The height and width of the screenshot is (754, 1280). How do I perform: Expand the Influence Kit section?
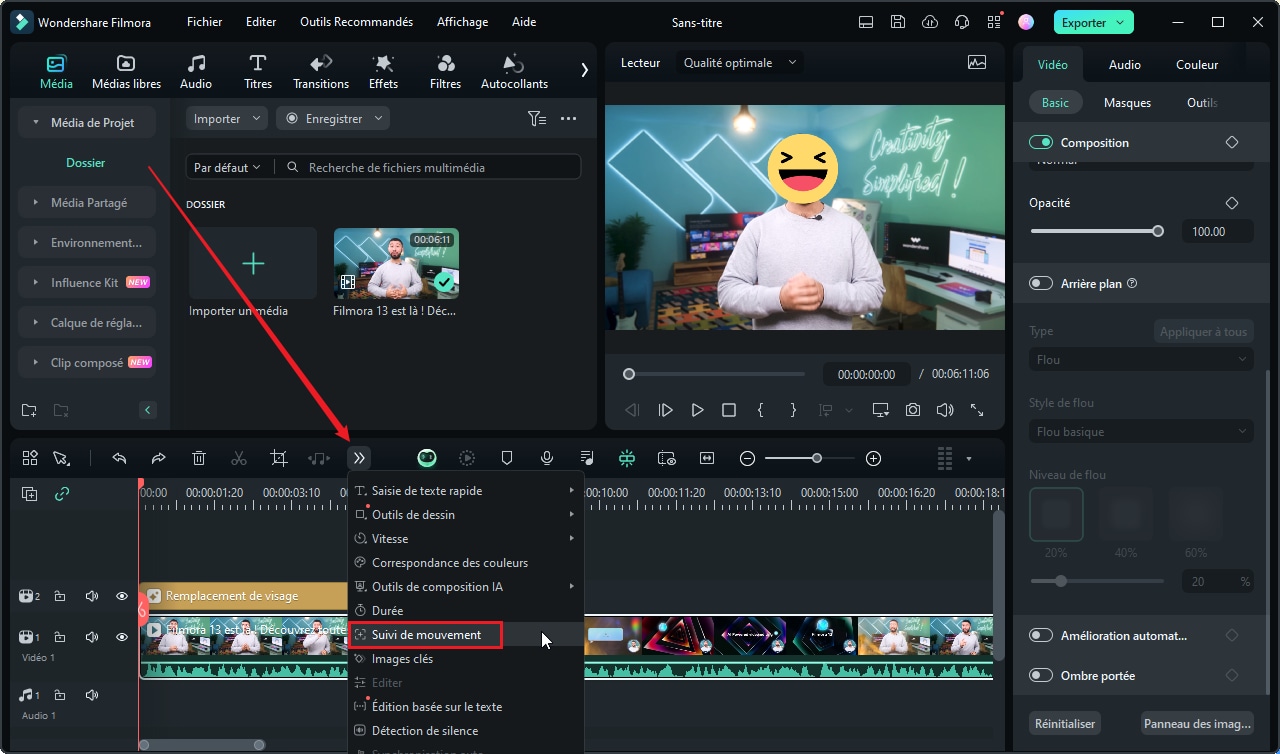click(87, 282)
